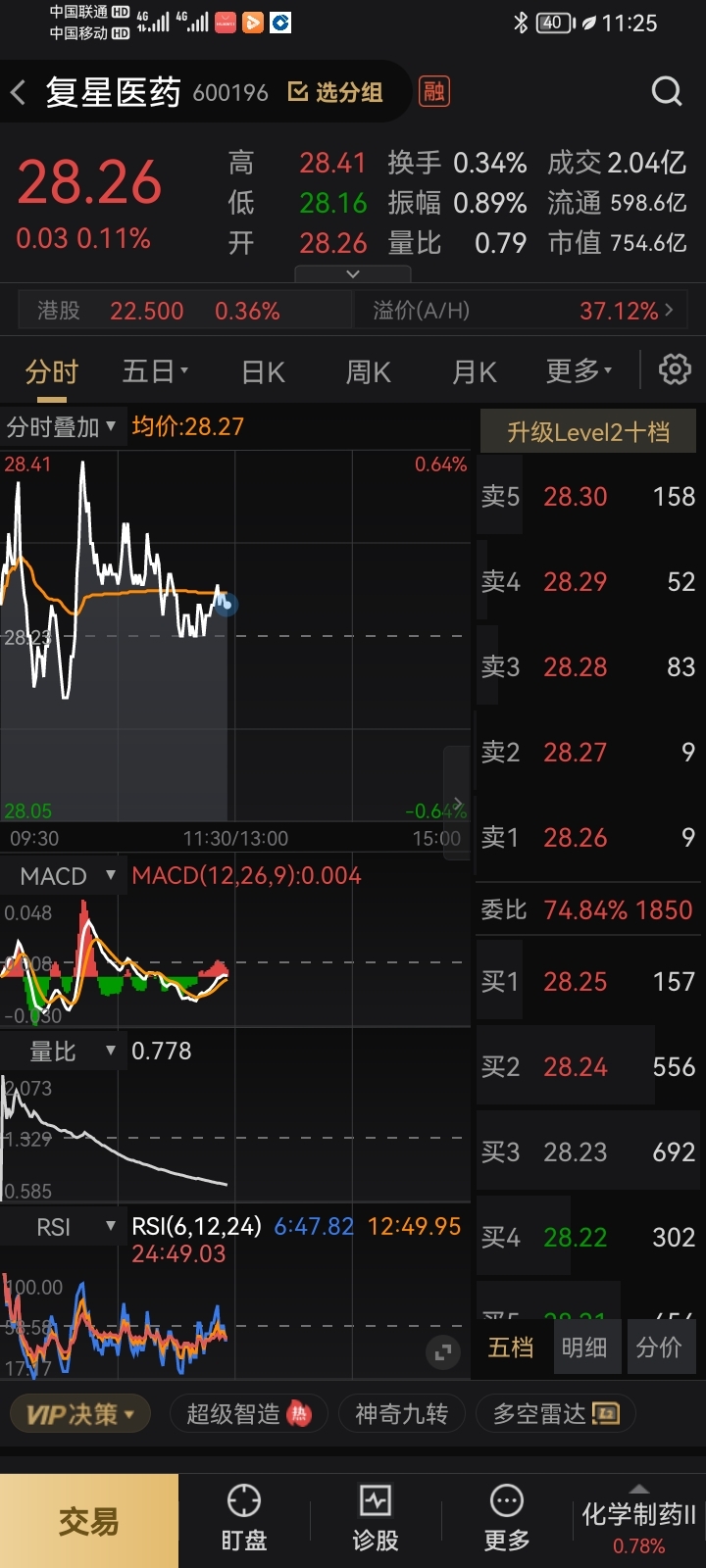706x1568 pixels.
Task: Open 五日 period dropdown
Action: (x=155, y=371)
